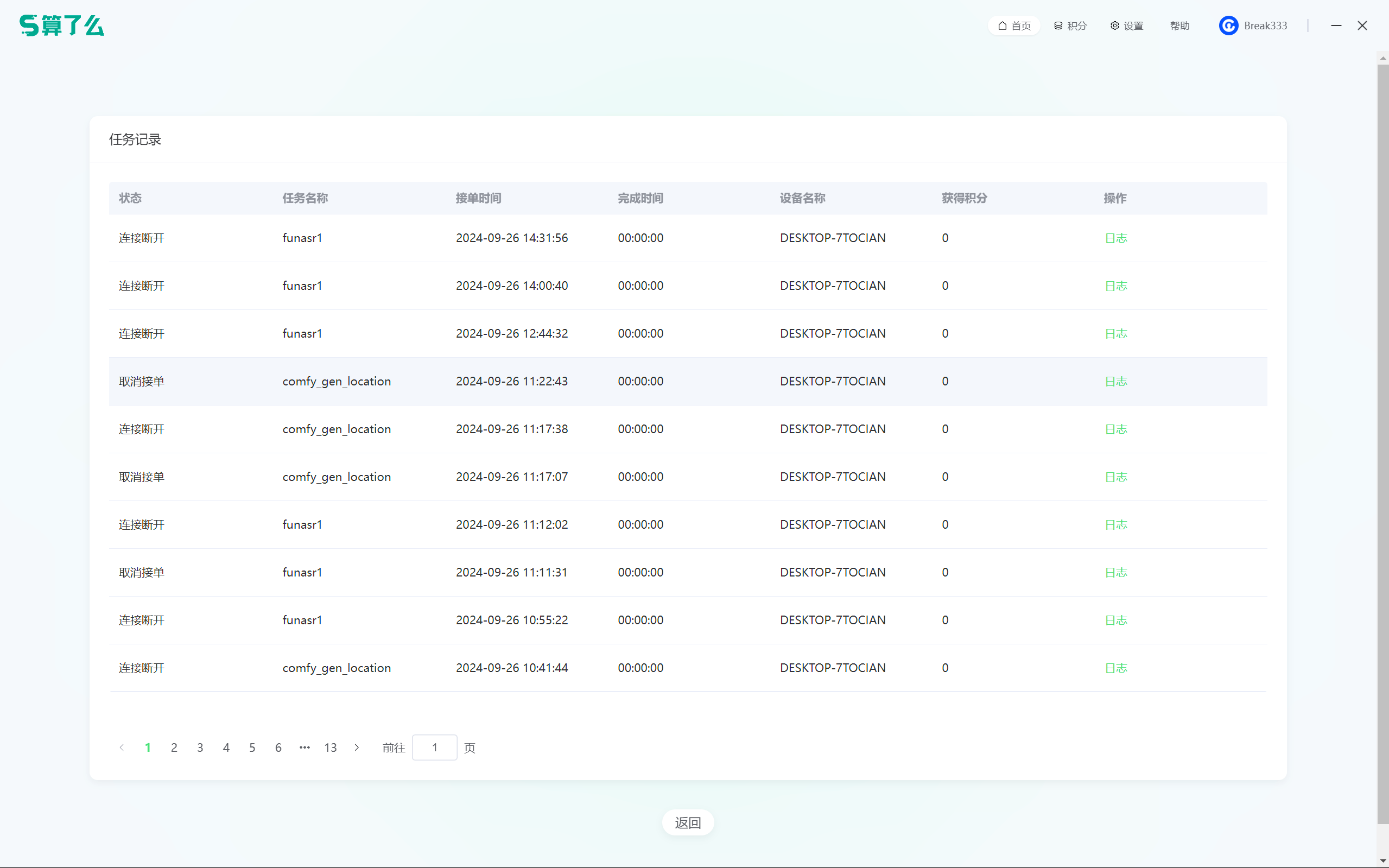Viewport: 1389px width, 868px height.
Task: Click the 获得积分 column header
Action: (964, 198)
